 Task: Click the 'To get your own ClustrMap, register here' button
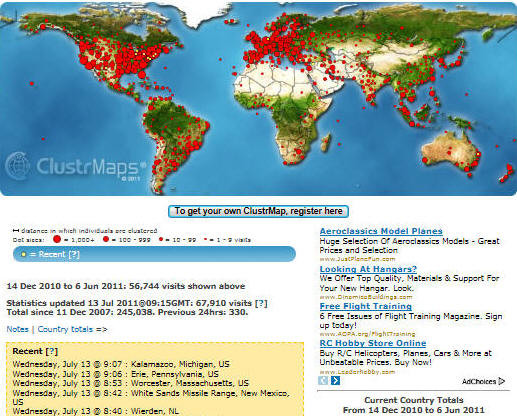[x=258, y=211]
